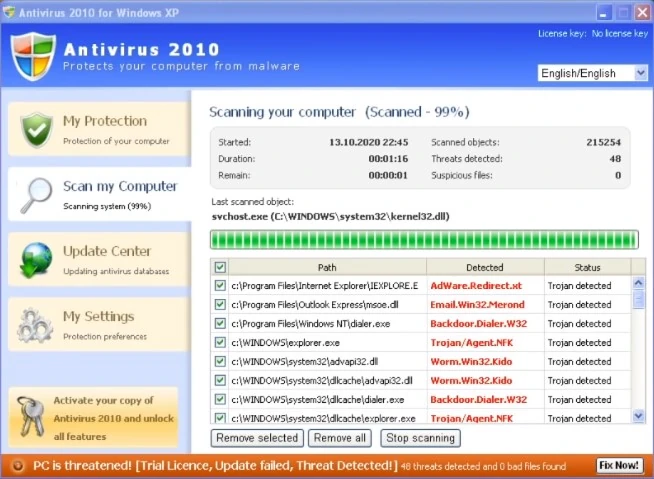Screen dimensions: 654x479
Task: Toggle the select-all checkbox in table header
Action: [220, 267]
